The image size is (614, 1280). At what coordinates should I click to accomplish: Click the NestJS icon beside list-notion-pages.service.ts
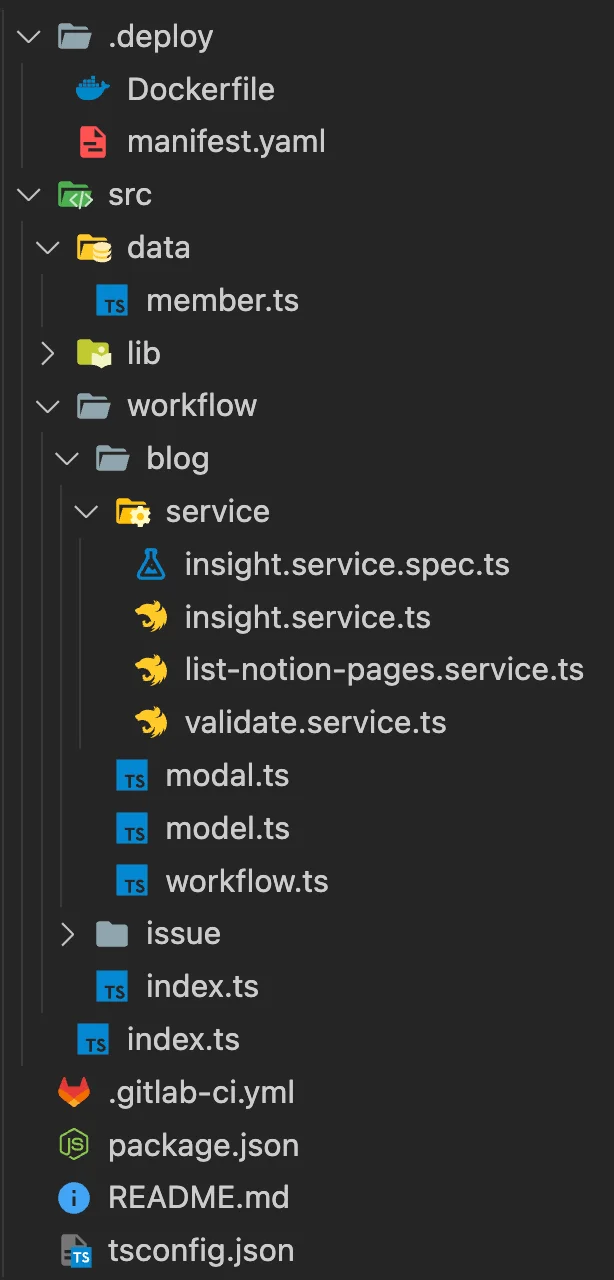click(151, 670)
